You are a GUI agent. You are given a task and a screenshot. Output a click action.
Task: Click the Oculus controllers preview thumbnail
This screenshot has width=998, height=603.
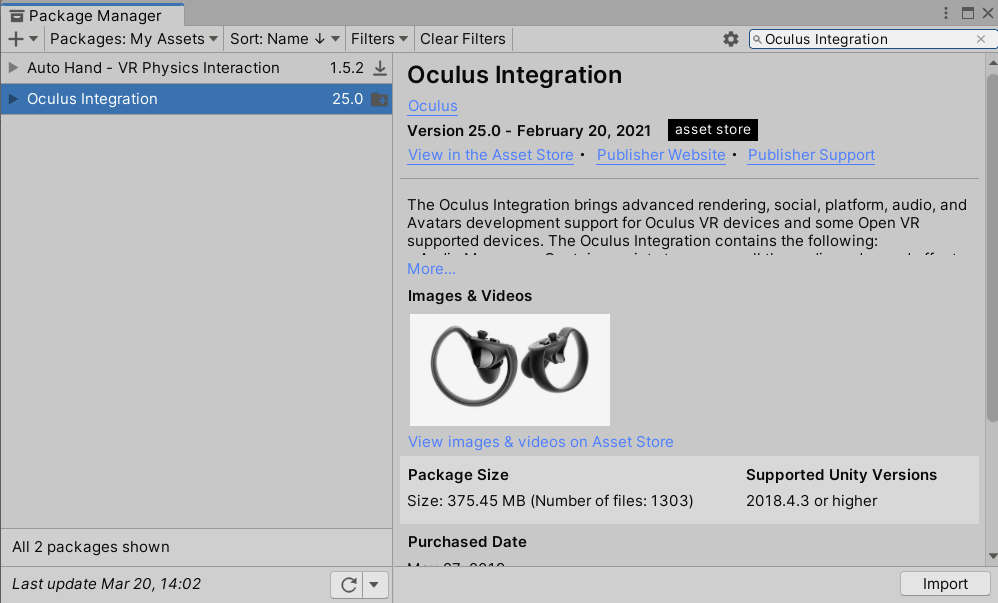[509, 369]
